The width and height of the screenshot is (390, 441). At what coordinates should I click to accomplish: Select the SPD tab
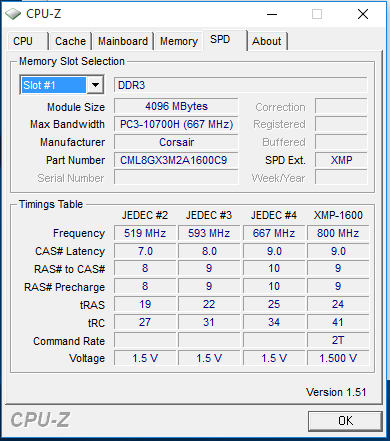coord(225,40)
